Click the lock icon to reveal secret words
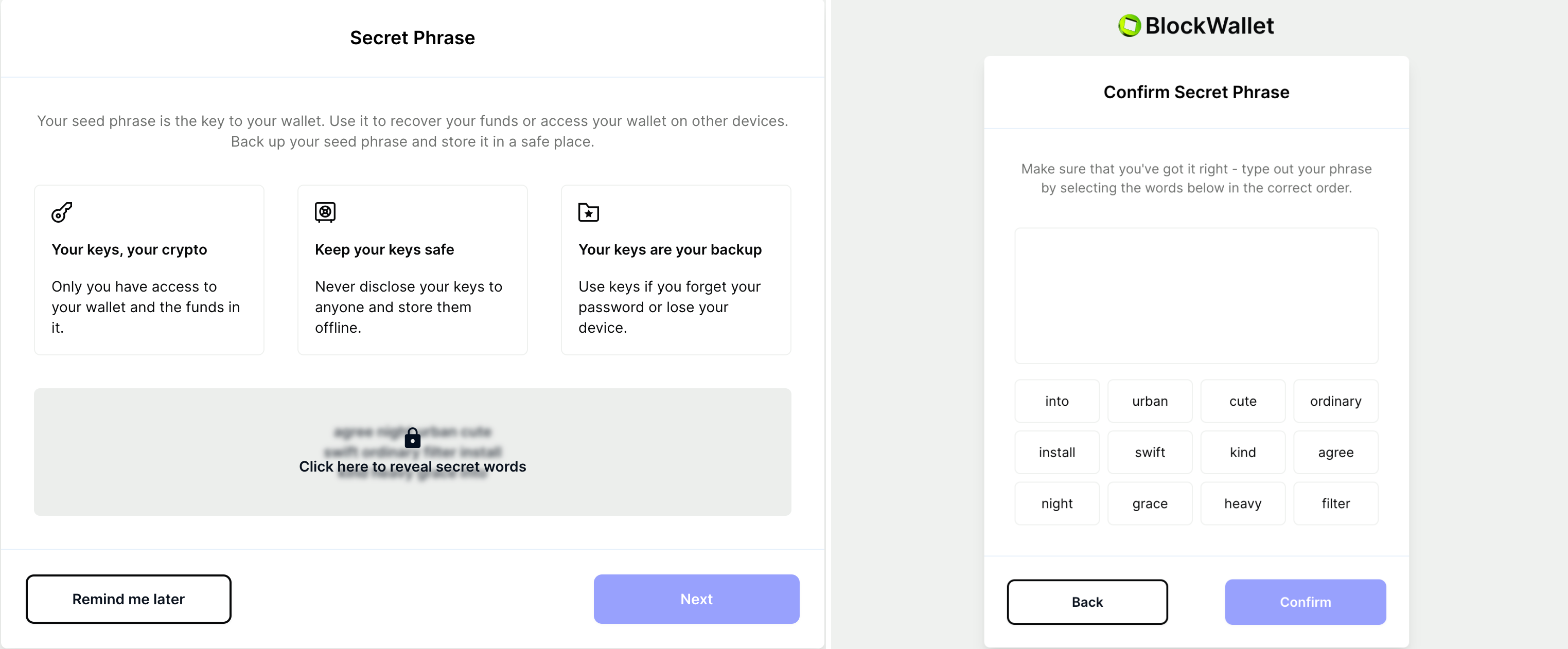Screen dimensions: 1568x649 pyautogui.click(x=413, y=437)
